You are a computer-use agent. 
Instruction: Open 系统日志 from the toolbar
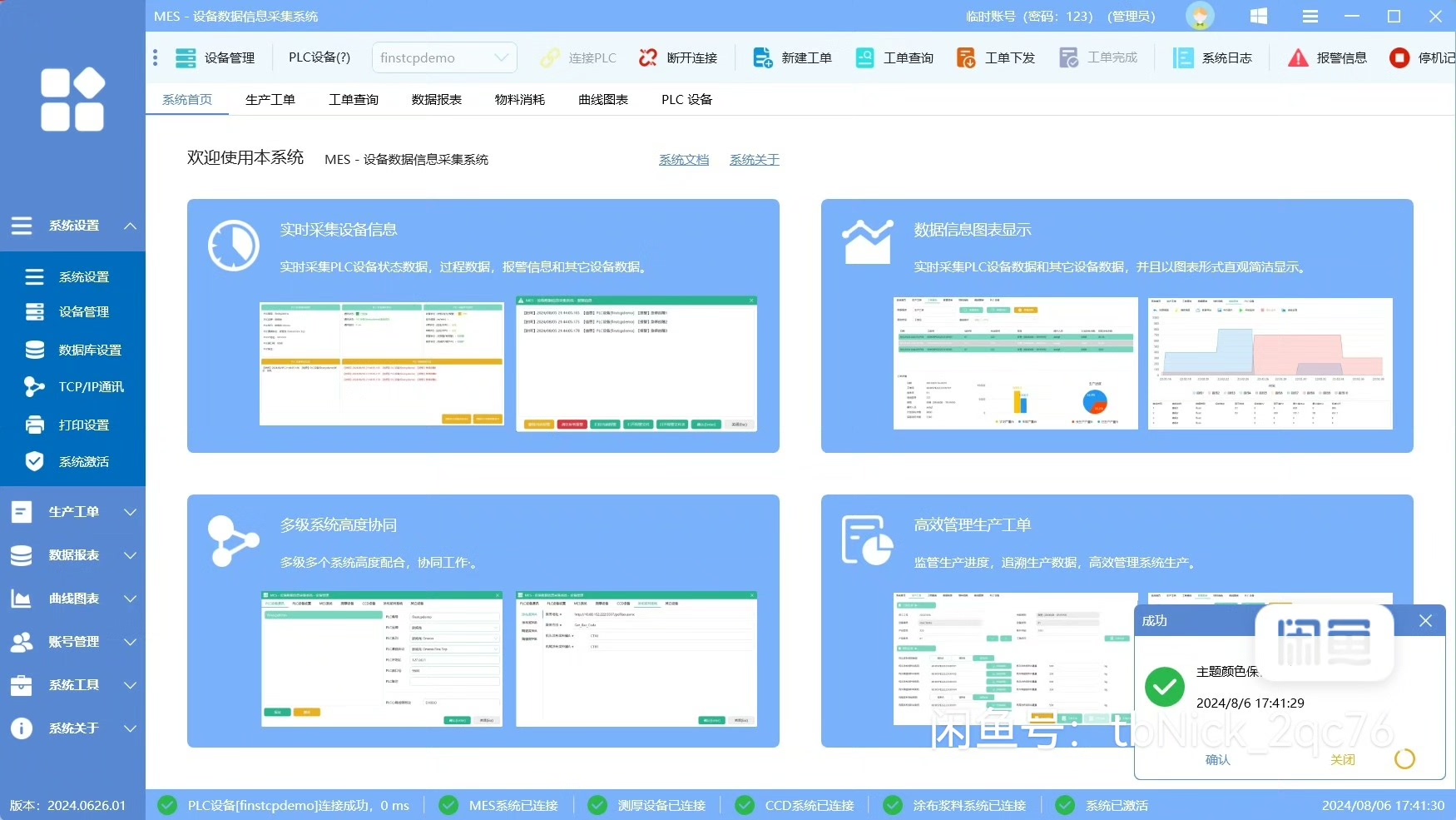1183,57
